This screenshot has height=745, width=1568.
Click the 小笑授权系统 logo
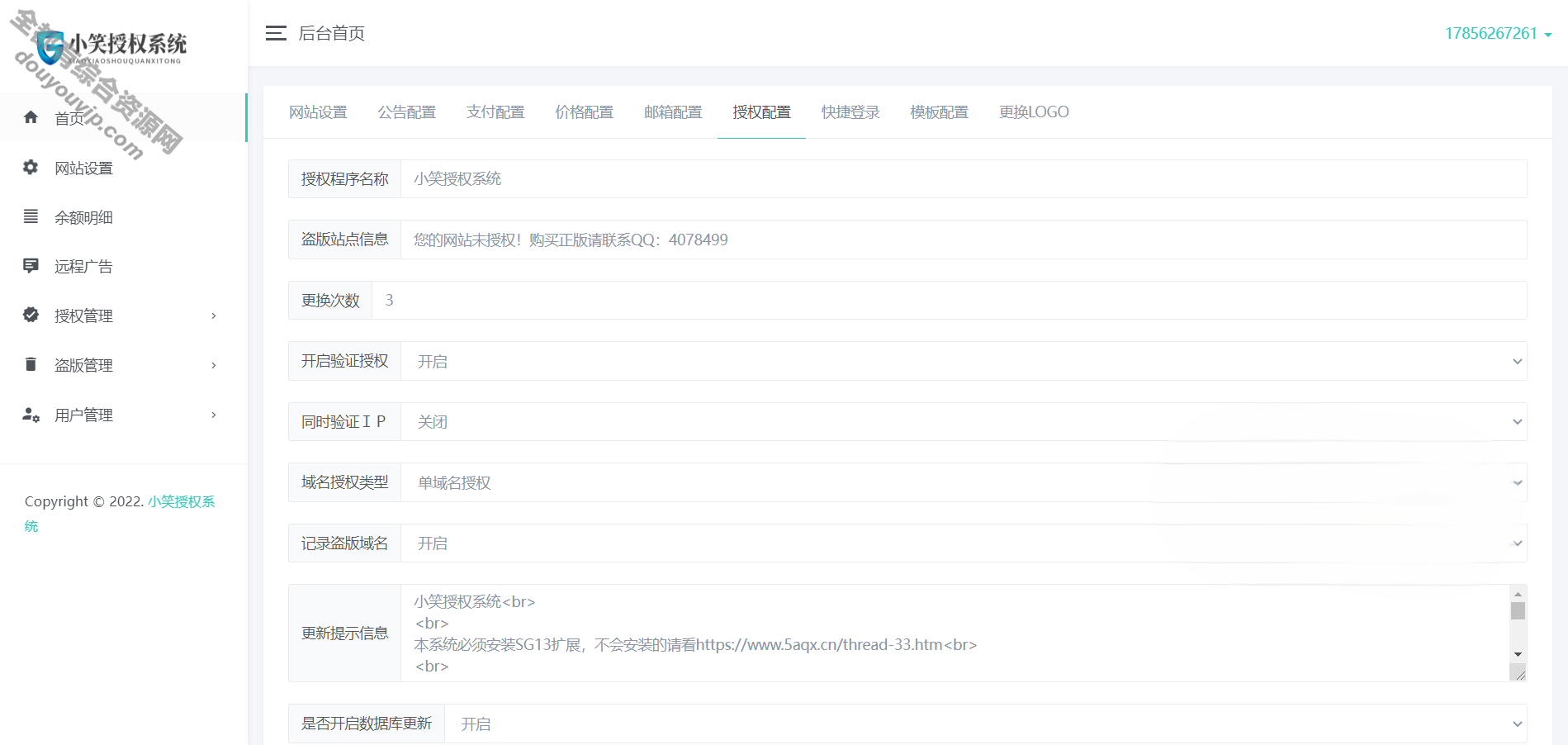[113, 46]
